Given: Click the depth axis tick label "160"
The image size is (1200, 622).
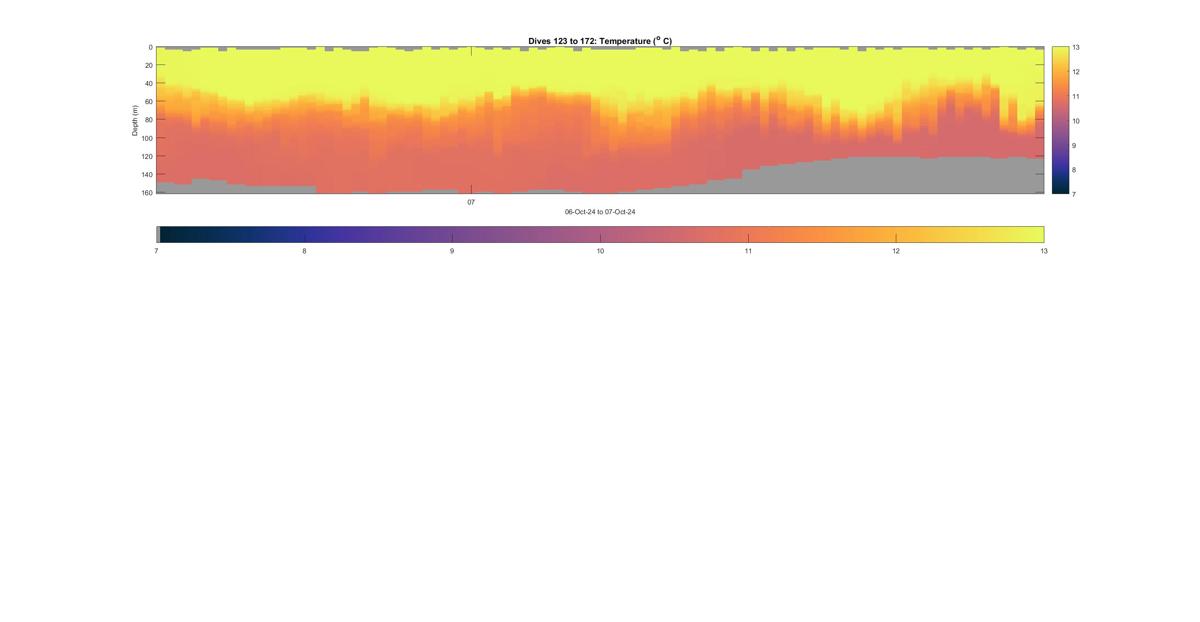Looking at the screenshot, I should click(146, 192).
